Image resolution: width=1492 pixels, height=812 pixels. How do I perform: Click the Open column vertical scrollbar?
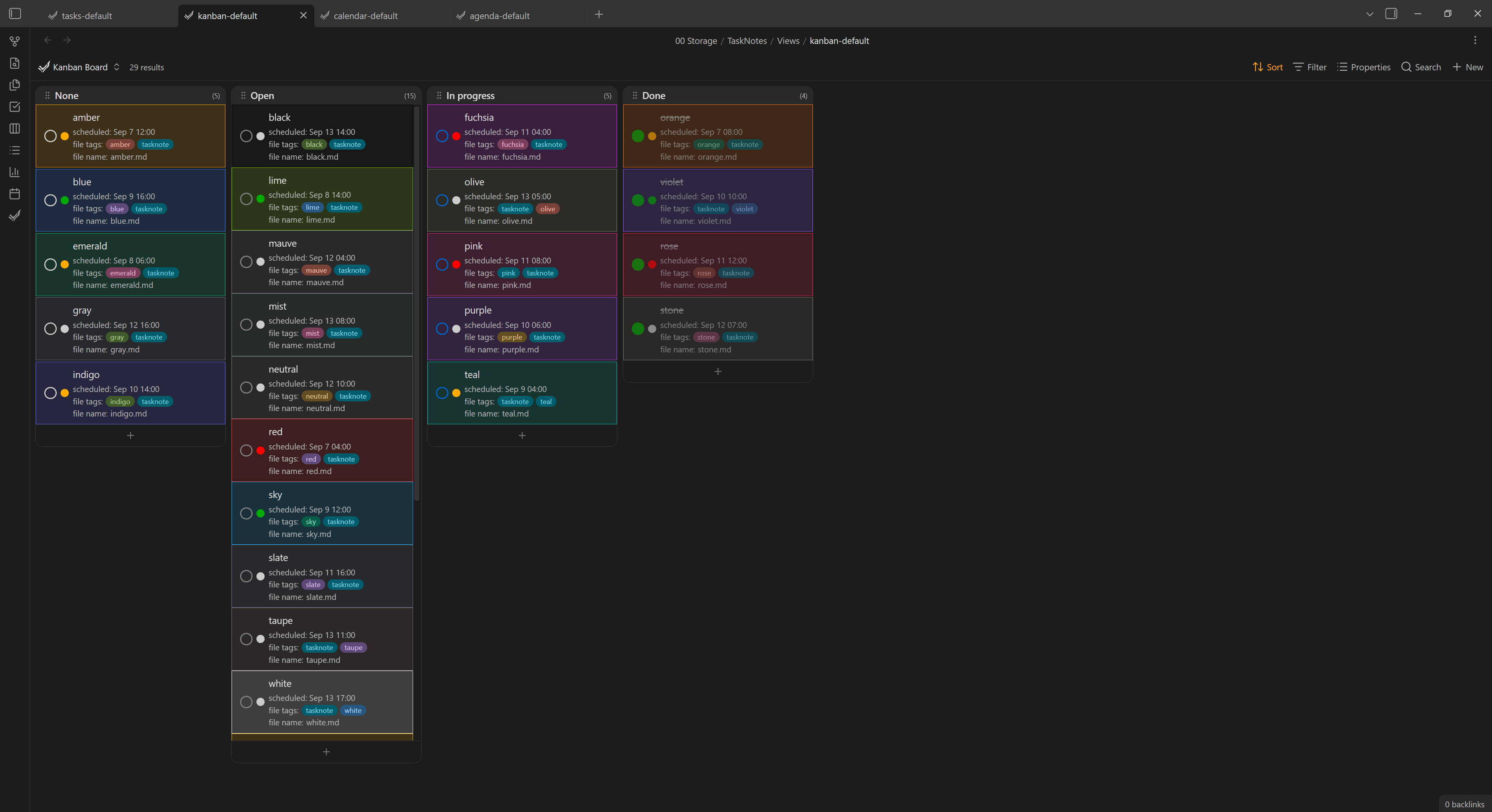click(x=417, y=304)
